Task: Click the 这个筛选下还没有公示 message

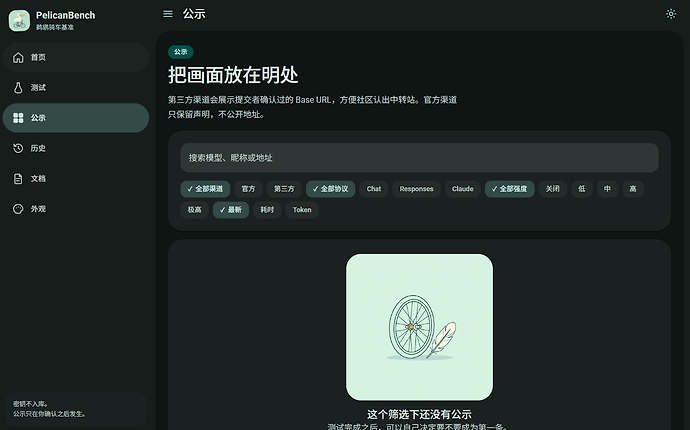Action: pyautogui.click(x=419, y=414)
